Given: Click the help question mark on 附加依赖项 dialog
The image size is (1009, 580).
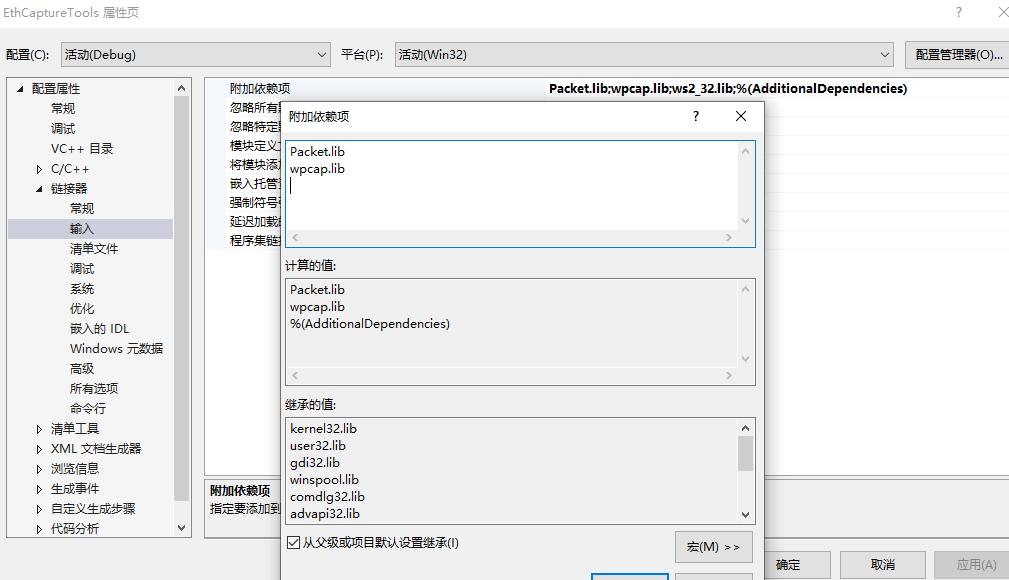Looking at the screenshot, I should [x=695, y=116].
